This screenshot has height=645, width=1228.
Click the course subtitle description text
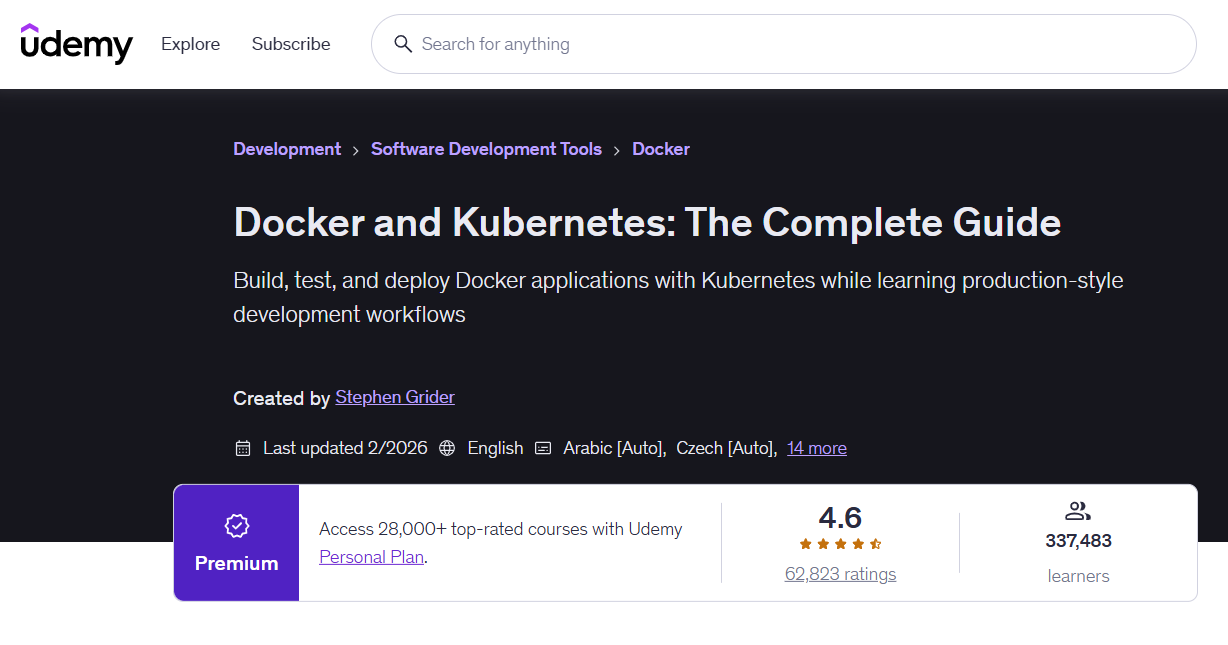tap(678, 297)
